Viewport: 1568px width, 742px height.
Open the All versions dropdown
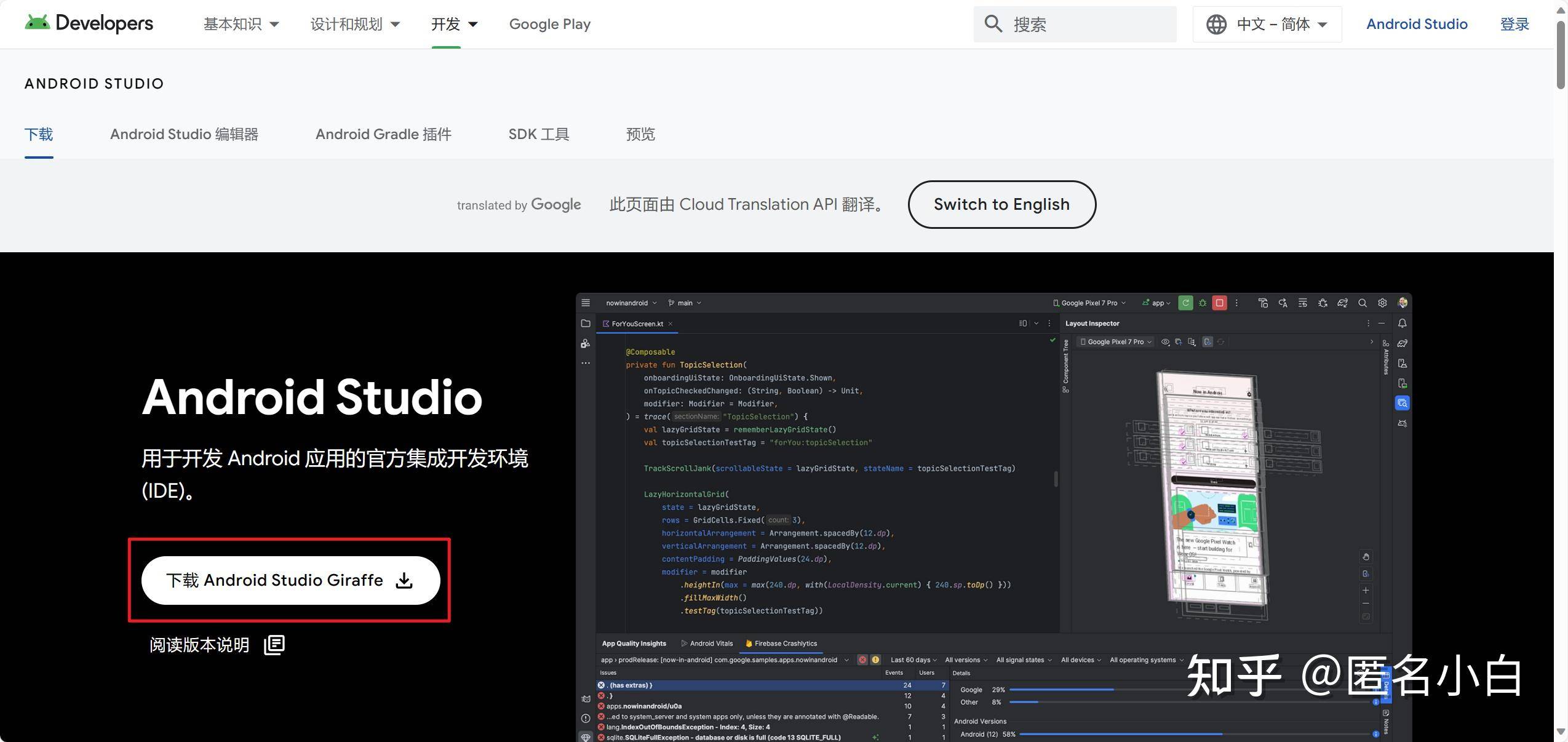(966, 660)
